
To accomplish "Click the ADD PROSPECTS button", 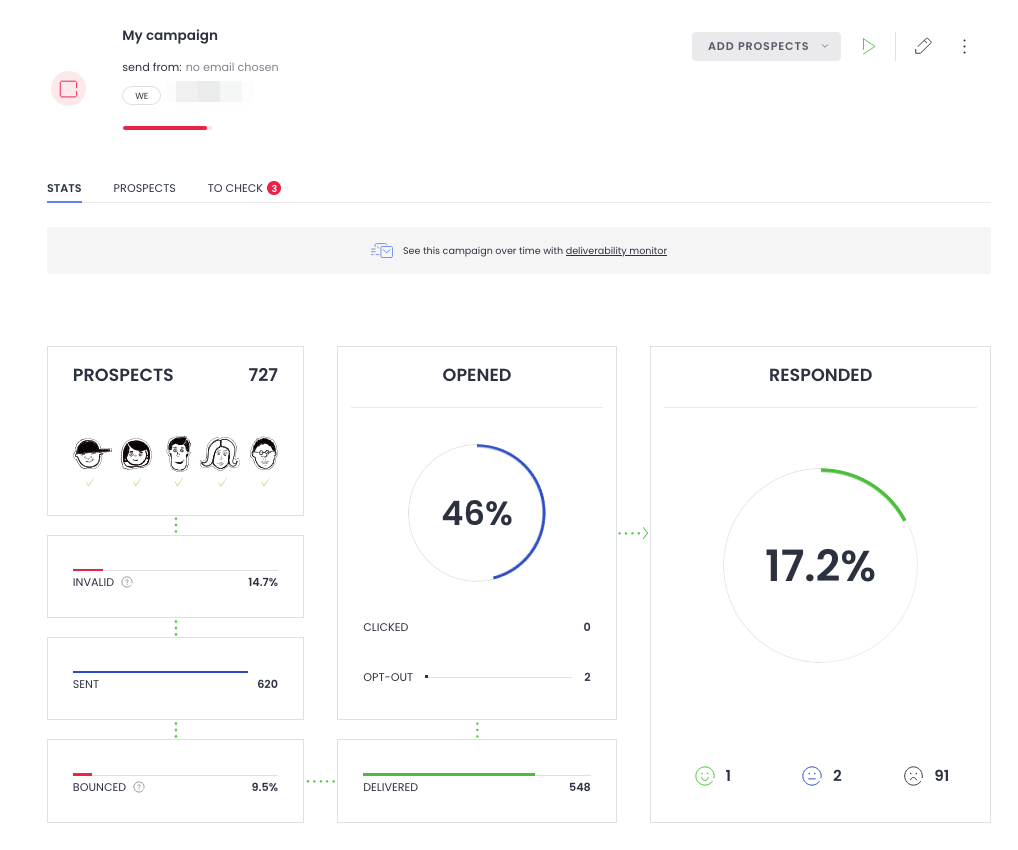I will [760, 46].
